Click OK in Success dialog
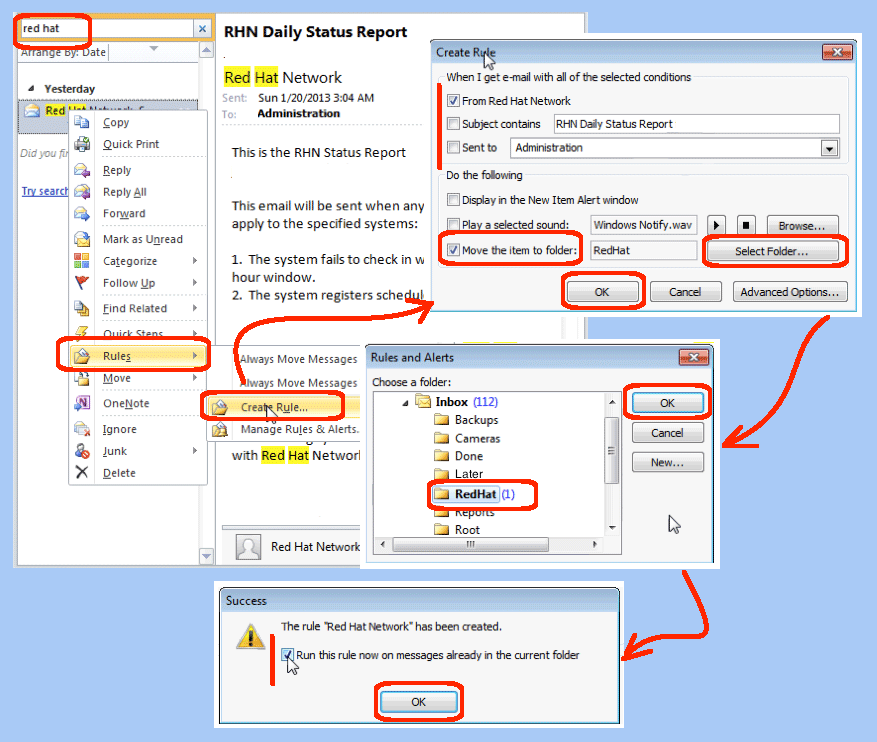 418,702
